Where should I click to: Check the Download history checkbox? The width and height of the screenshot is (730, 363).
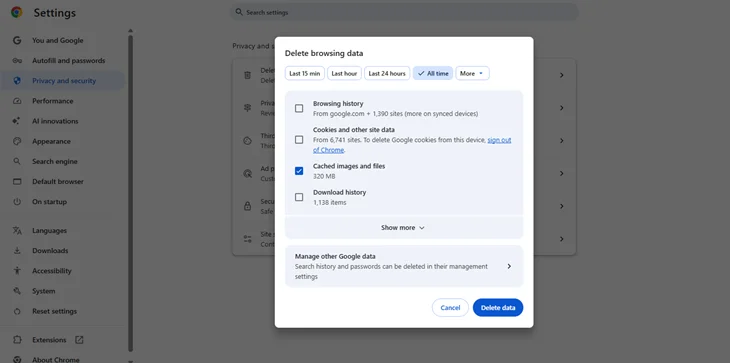coord(299,197)
